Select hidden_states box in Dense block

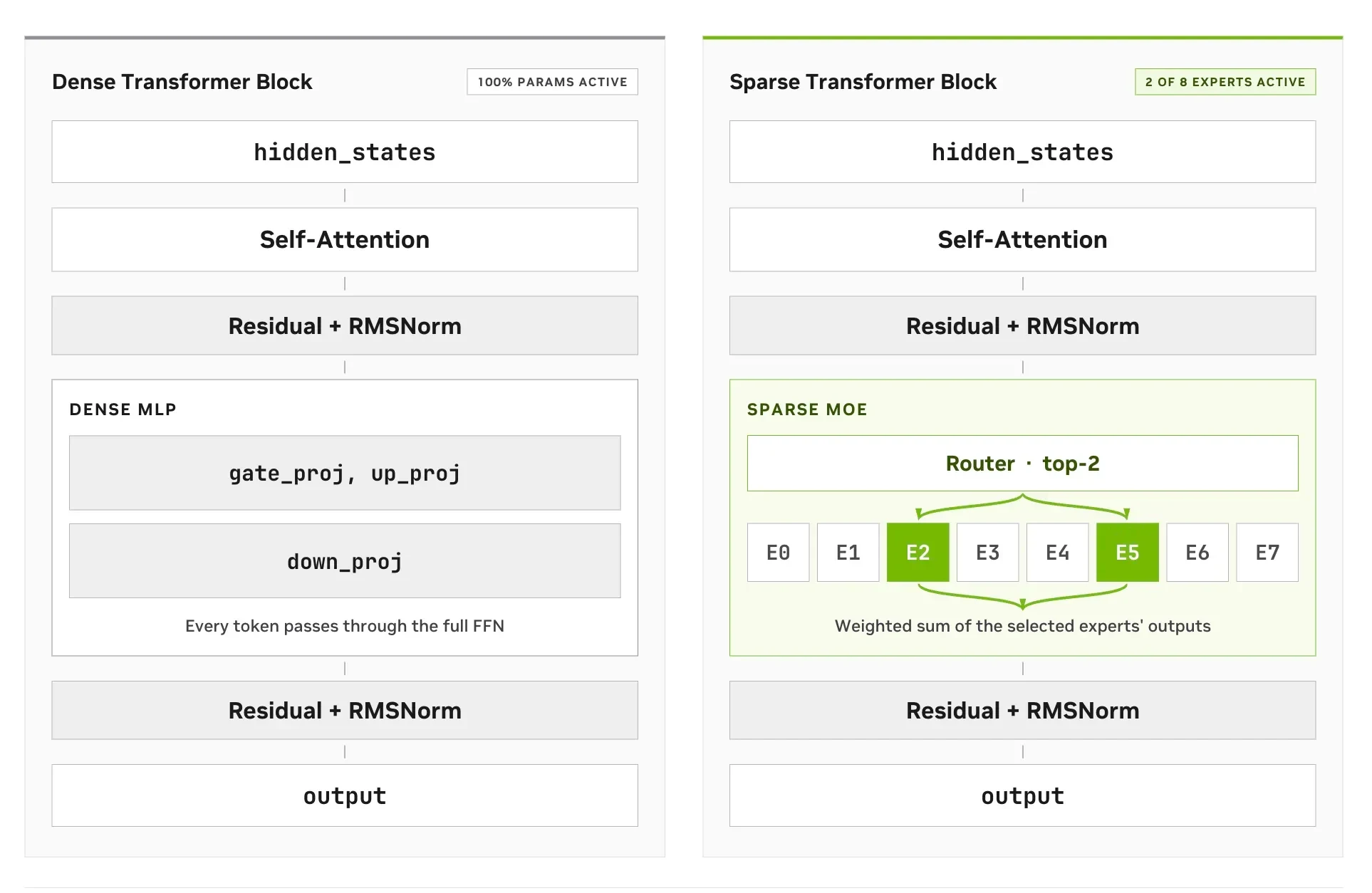point(345,152)
